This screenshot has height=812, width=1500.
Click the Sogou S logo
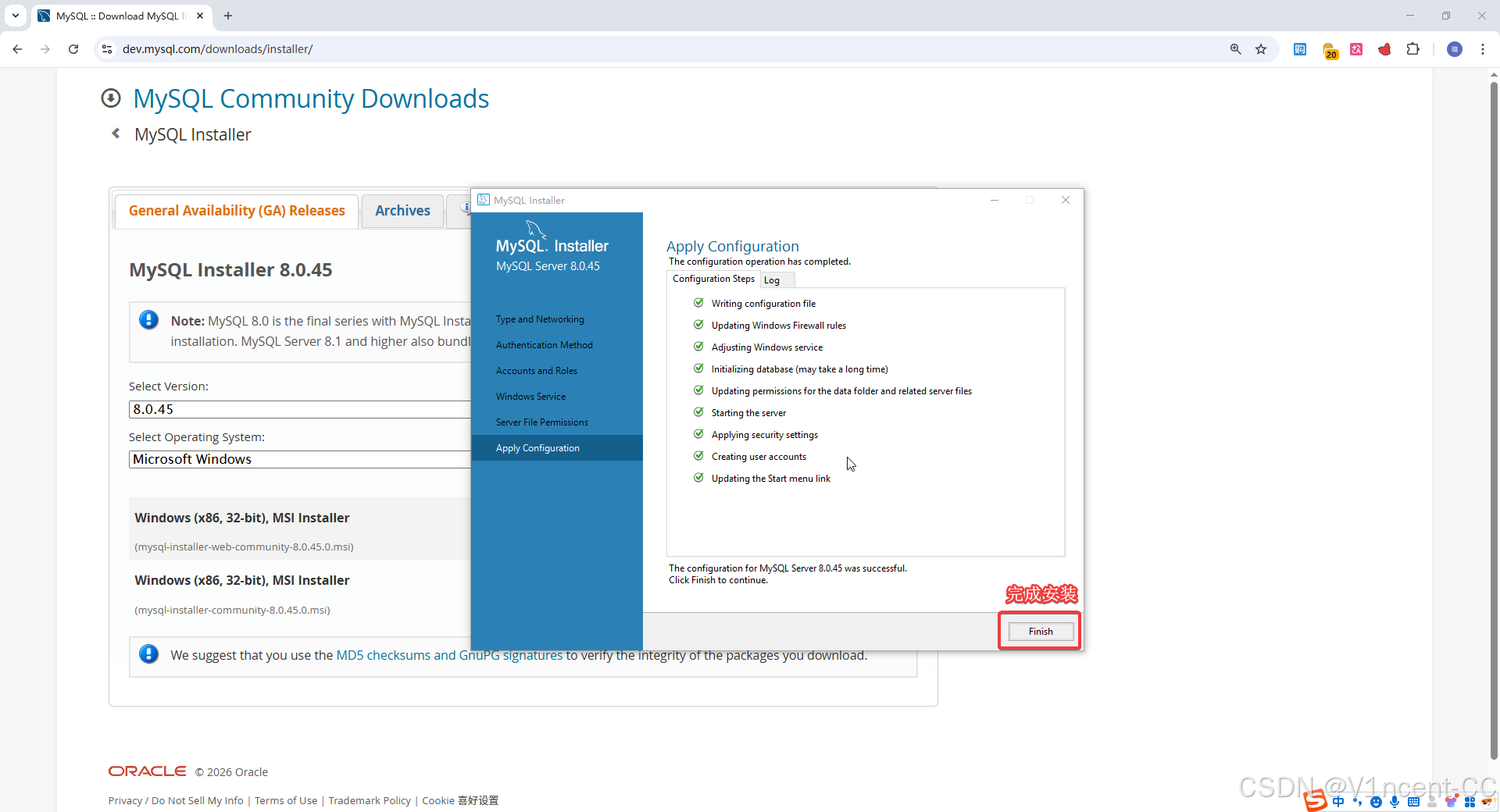tap(1315, 800)
